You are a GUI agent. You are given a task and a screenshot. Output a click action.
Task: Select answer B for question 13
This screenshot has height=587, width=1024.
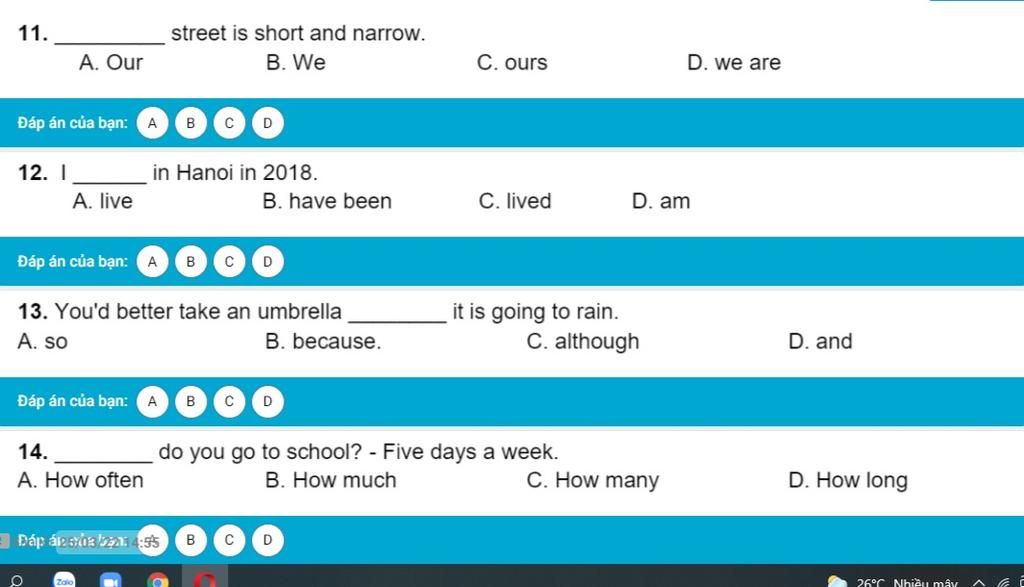191,401
